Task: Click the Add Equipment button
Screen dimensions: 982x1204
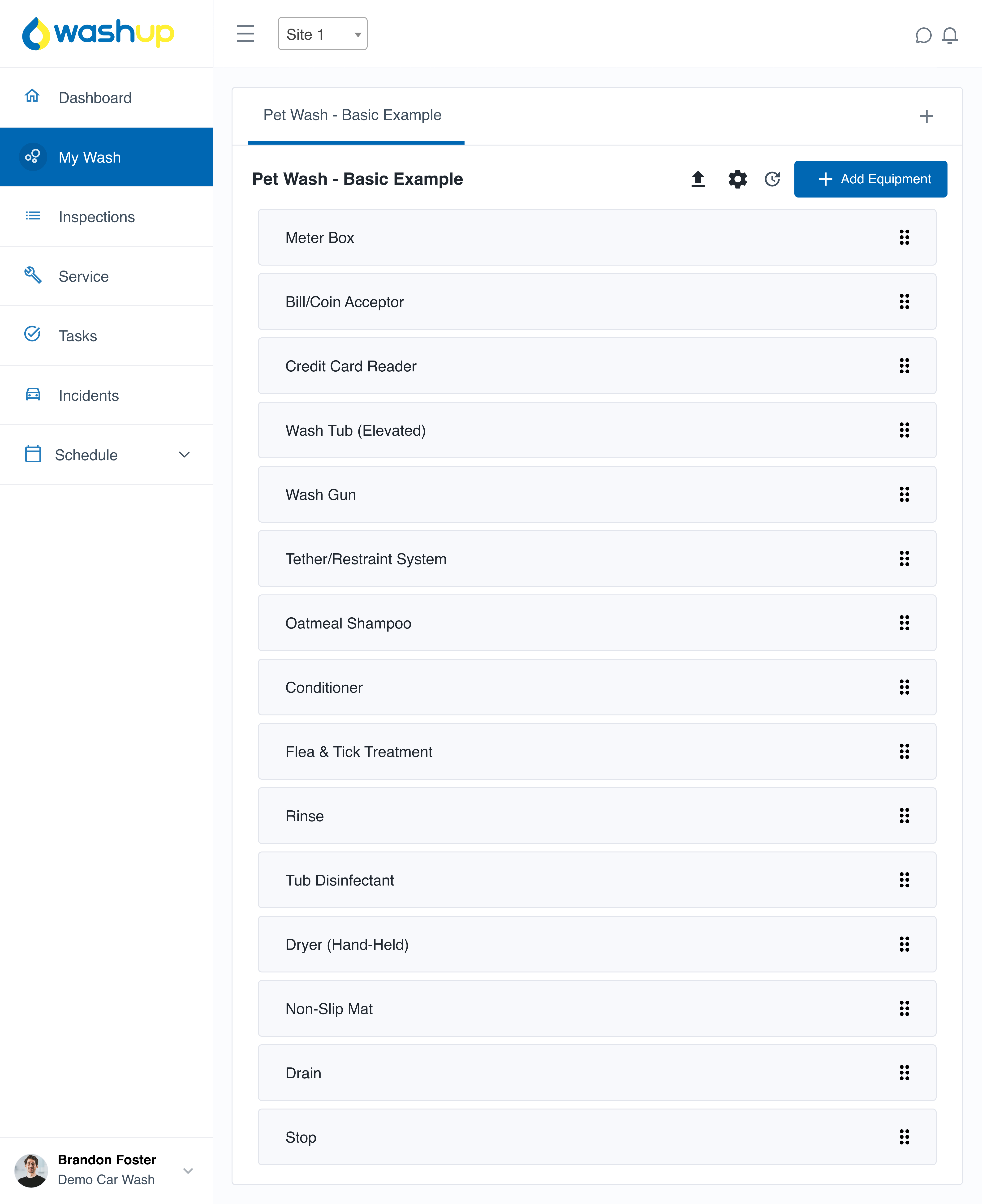Action: [870, 179]
